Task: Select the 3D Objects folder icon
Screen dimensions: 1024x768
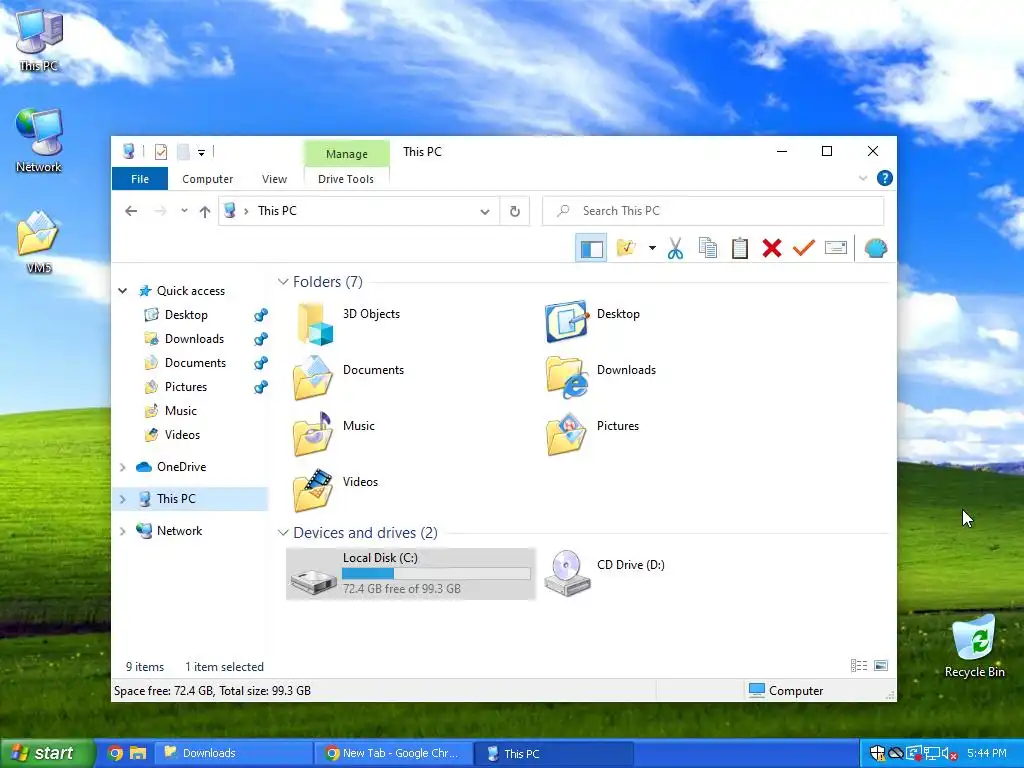Action: click(x=314, y=323)
